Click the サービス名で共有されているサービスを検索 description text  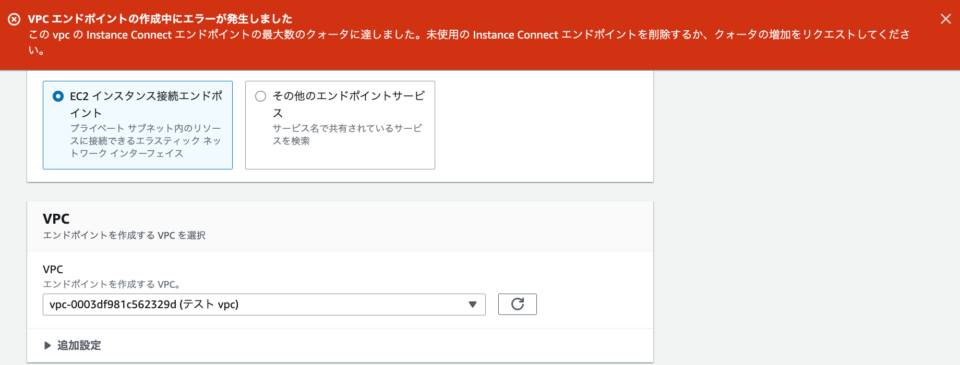coord(348,135)
